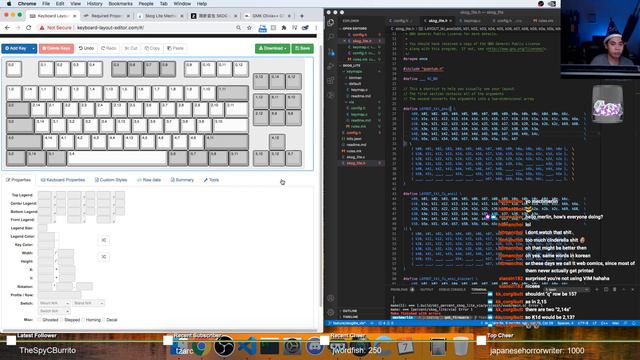The width and height of the screenshot is (640, 360).
Task: Click the zoom magnifier icon in address bar
Action: point(238,28)
